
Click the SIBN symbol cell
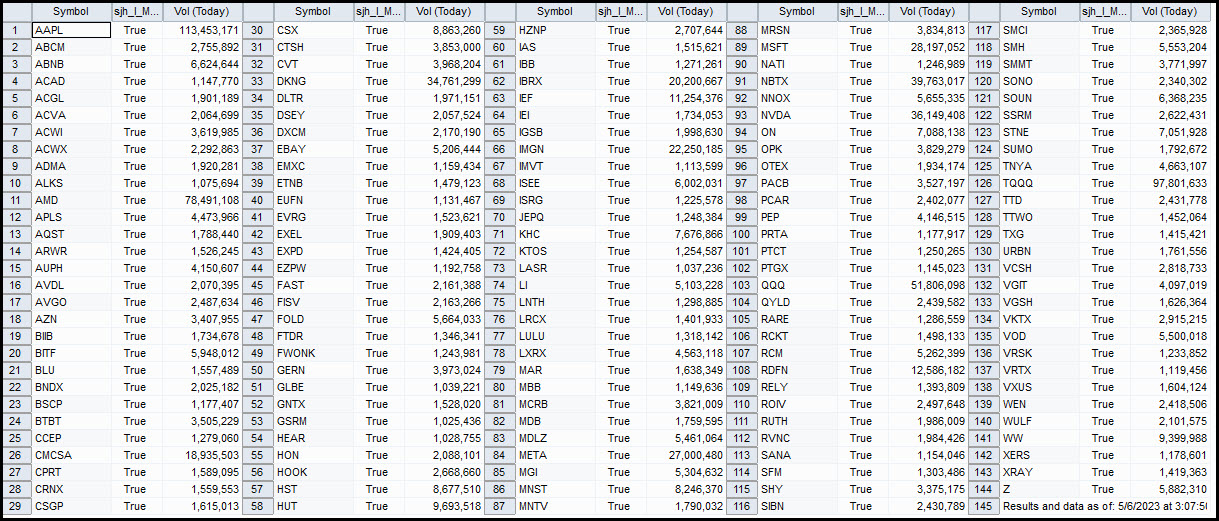797,506
